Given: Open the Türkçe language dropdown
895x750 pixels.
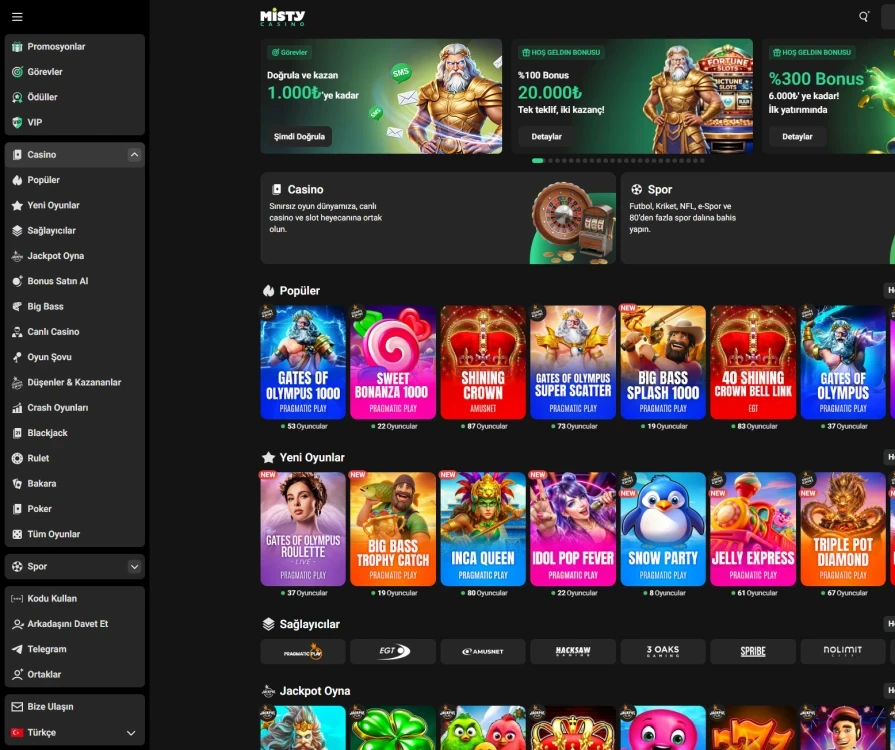Looking at the screenshot, I should click(75, 733).
